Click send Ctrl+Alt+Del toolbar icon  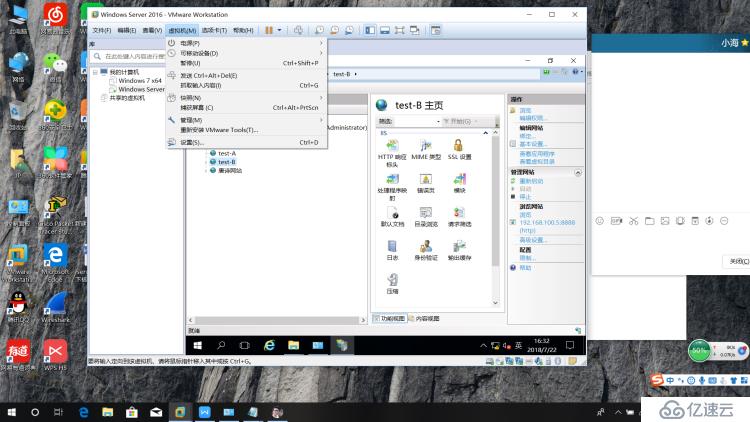point(298,30)
